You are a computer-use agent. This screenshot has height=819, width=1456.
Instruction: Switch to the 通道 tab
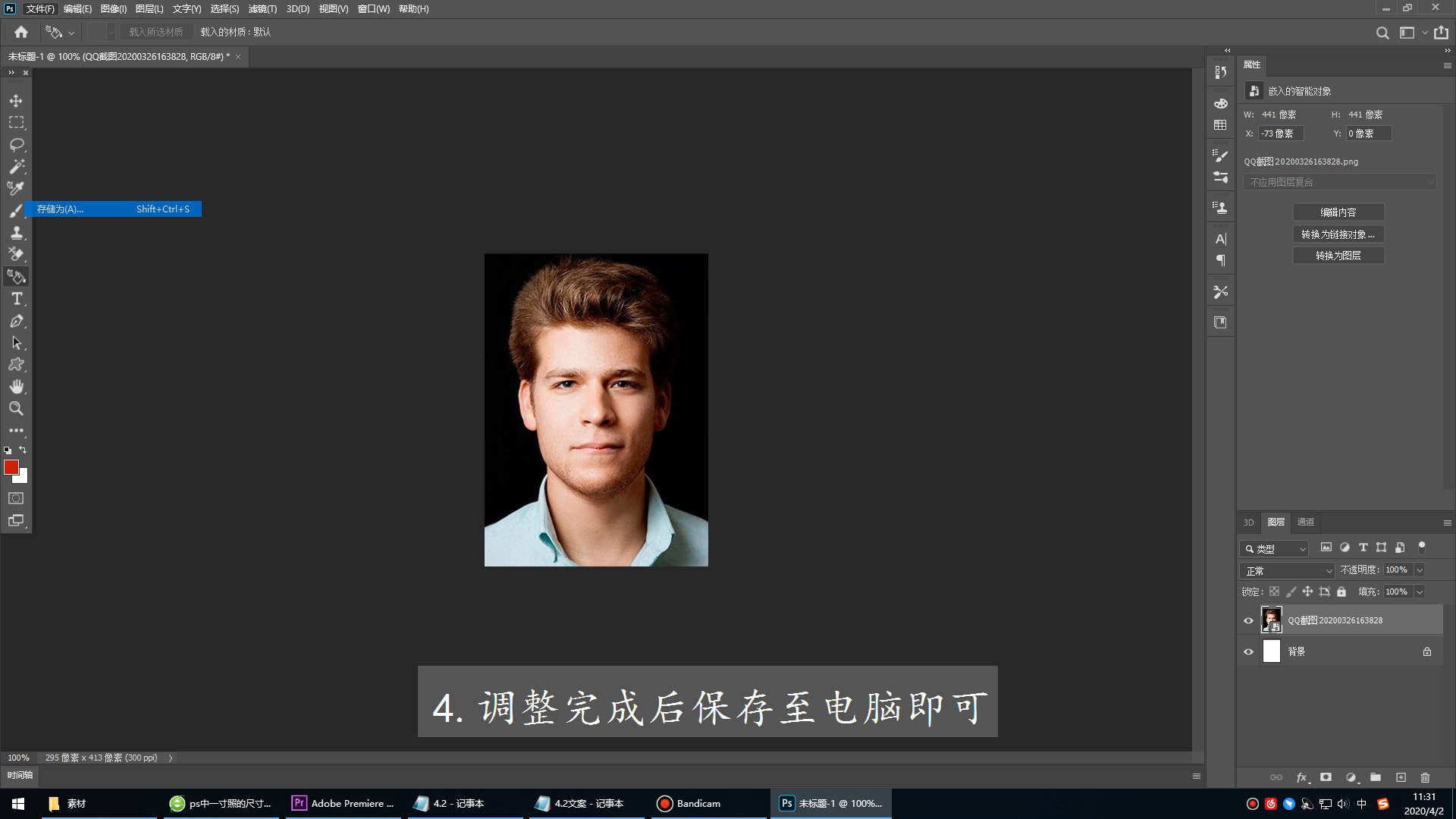[1305, 522]
